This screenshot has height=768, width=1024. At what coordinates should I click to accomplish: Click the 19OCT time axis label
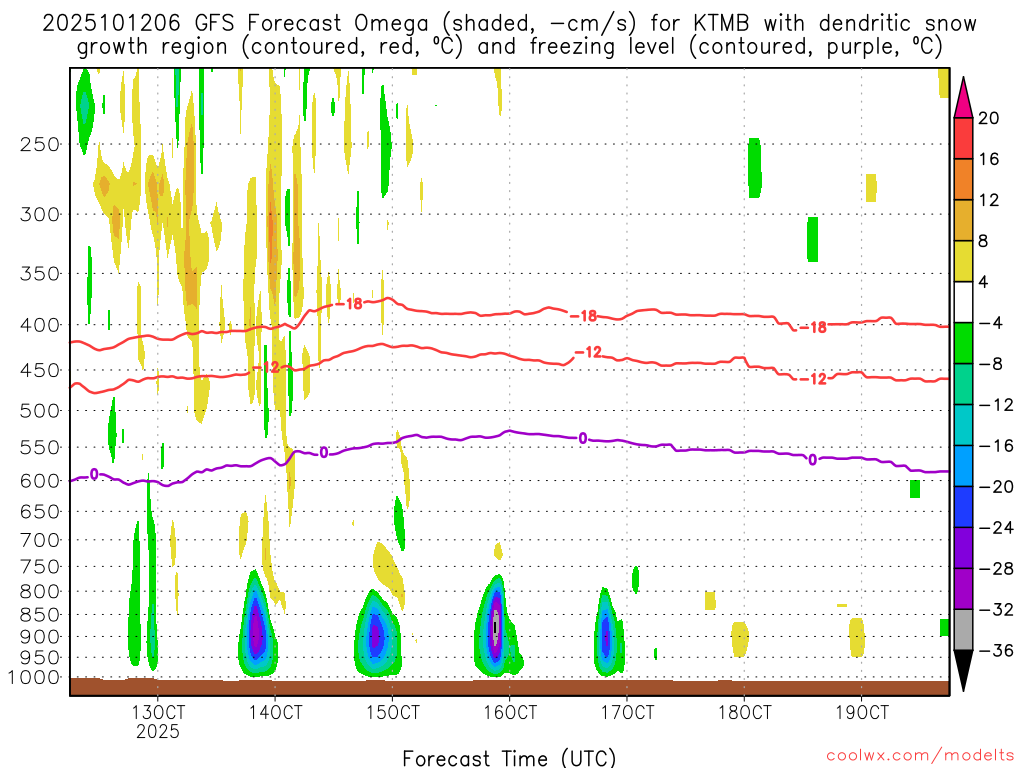coord(862,713)
